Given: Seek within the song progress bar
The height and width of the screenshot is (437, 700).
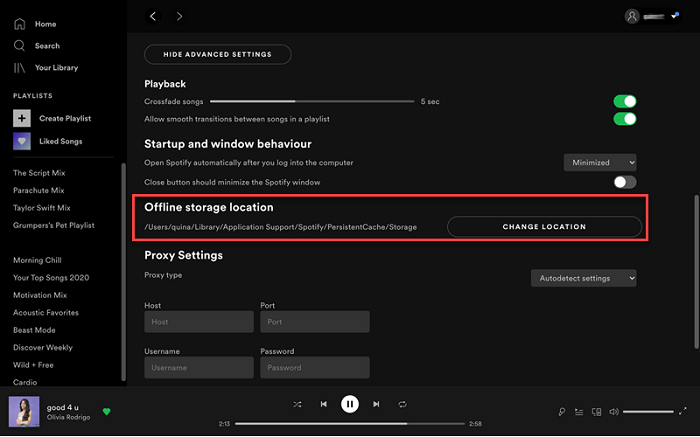Looking at the screenshot, I should click(350, 424).
